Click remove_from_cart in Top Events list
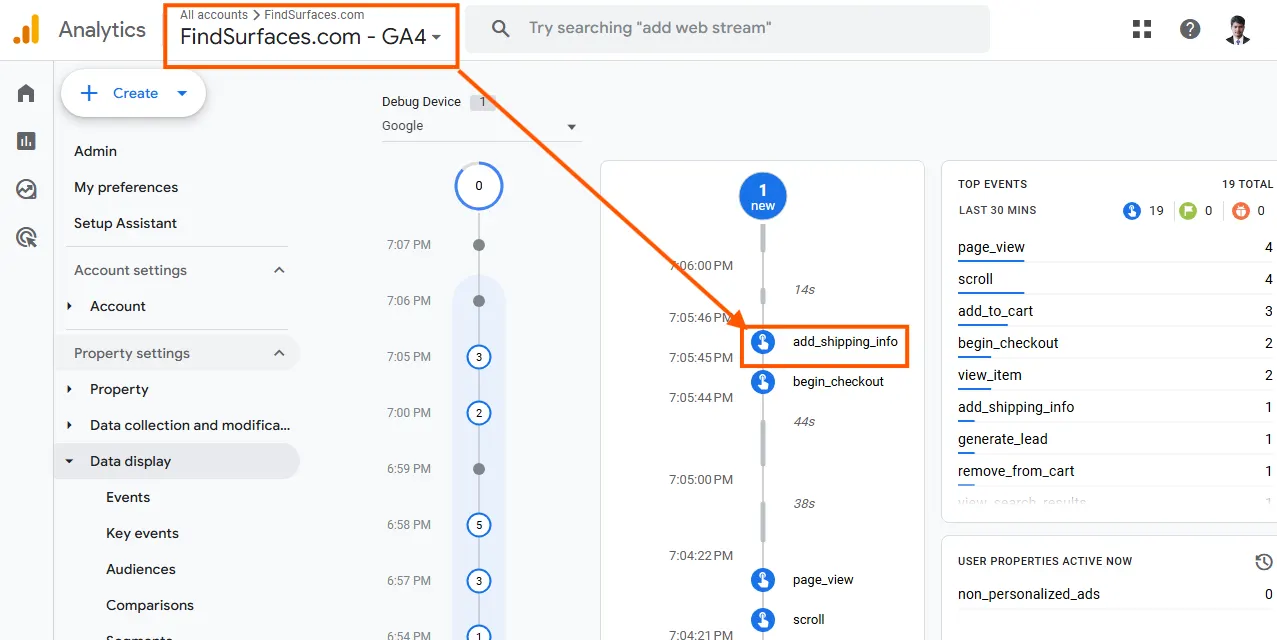1277x640 pixels. pyautogui.click(x=1016, y=471)
